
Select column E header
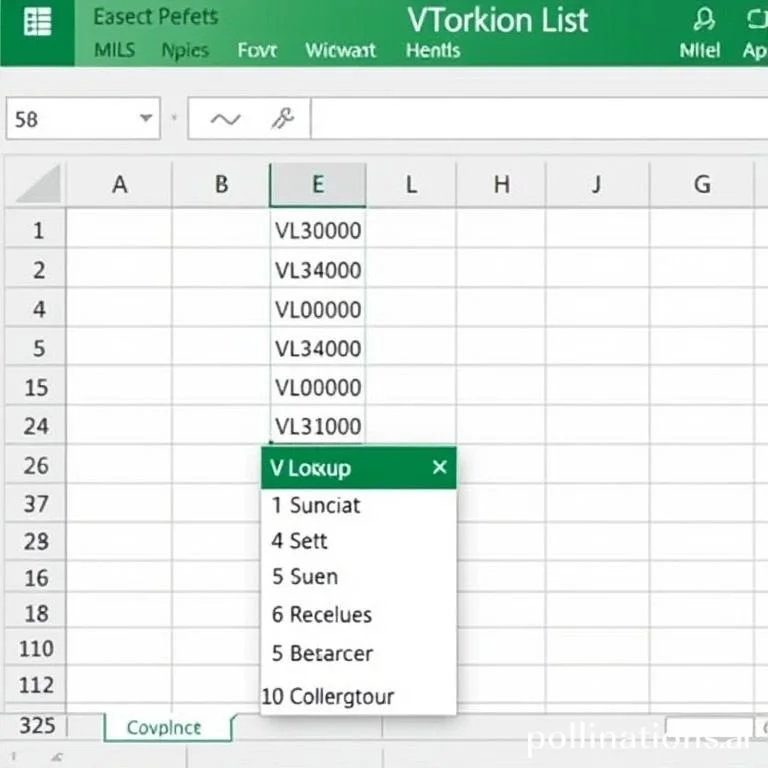click(318, 185)
